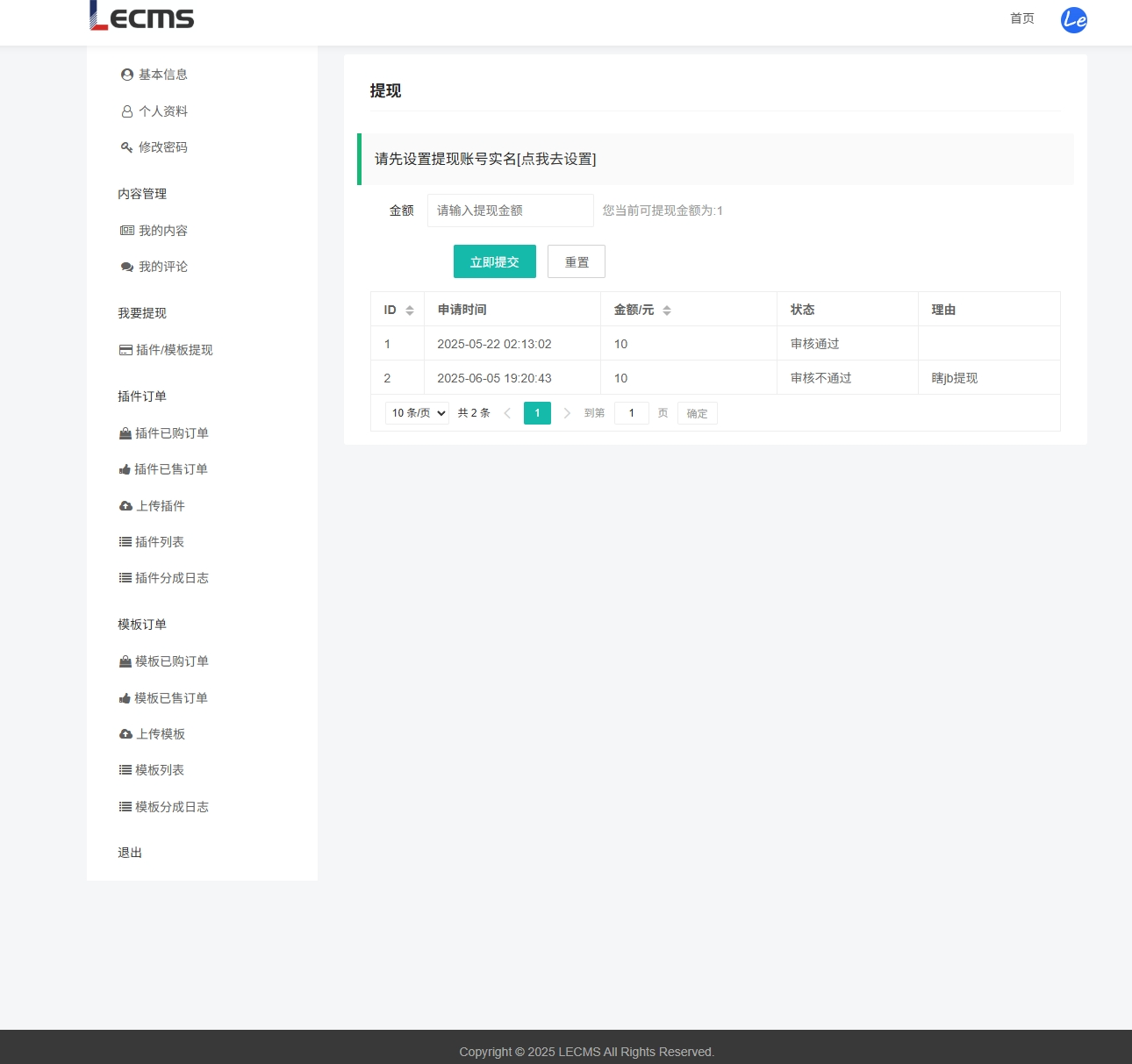This screenshot has height=1064, width=1132.
Task: Open 插件已购订单 link
Action: 172,433
